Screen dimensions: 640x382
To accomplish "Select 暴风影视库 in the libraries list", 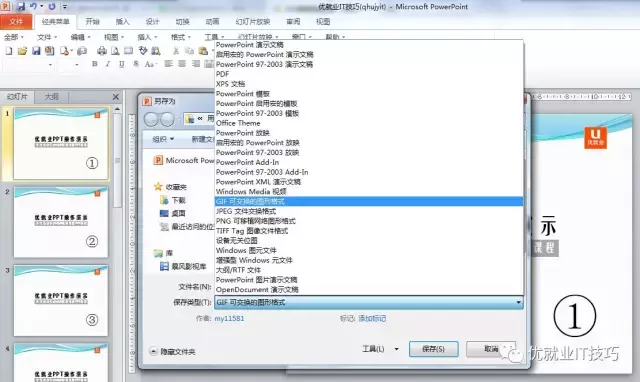I will coord(183,267).
